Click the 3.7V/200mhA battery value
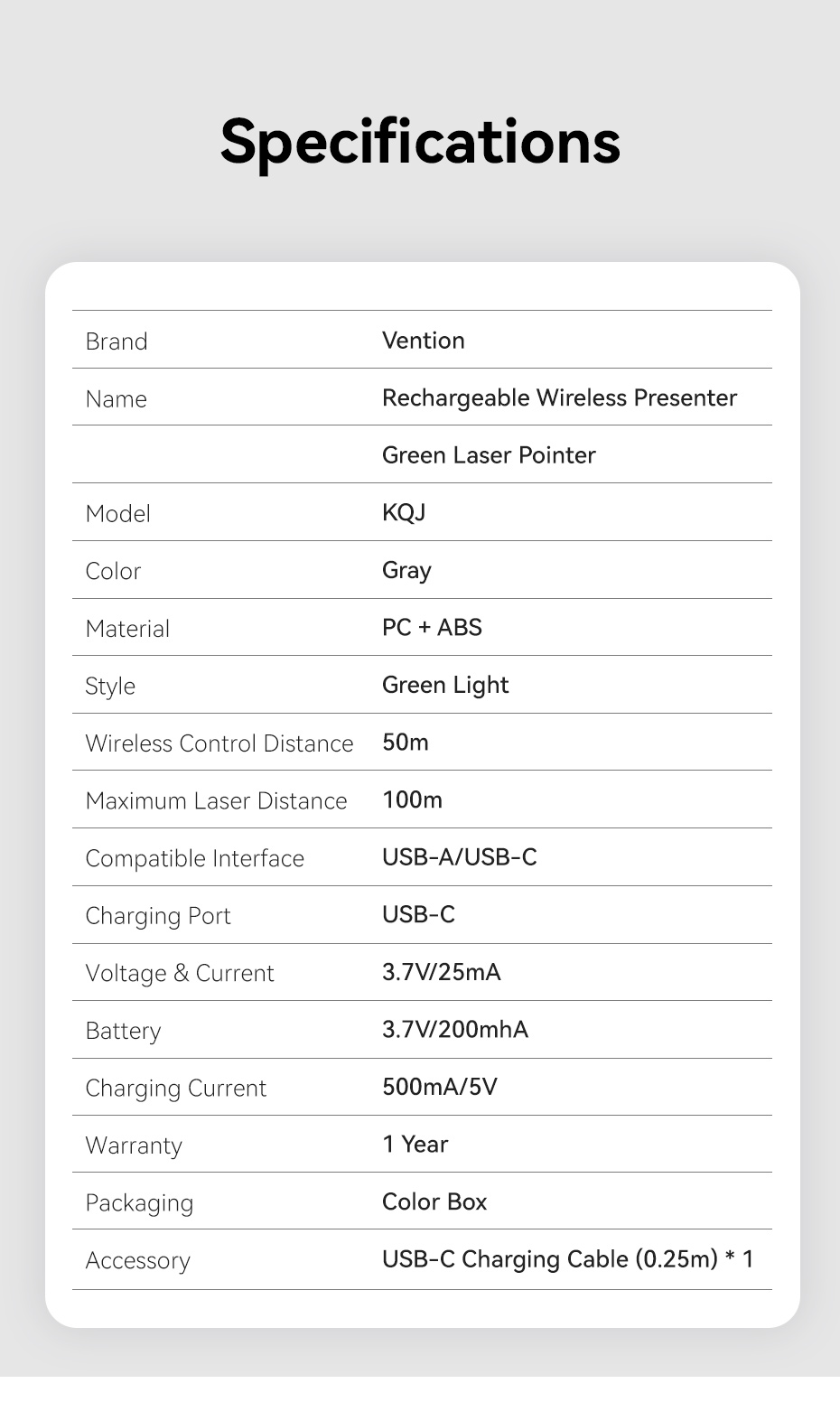The height and width of the screenshot is (1421, 840). (x=455, y=1030)
